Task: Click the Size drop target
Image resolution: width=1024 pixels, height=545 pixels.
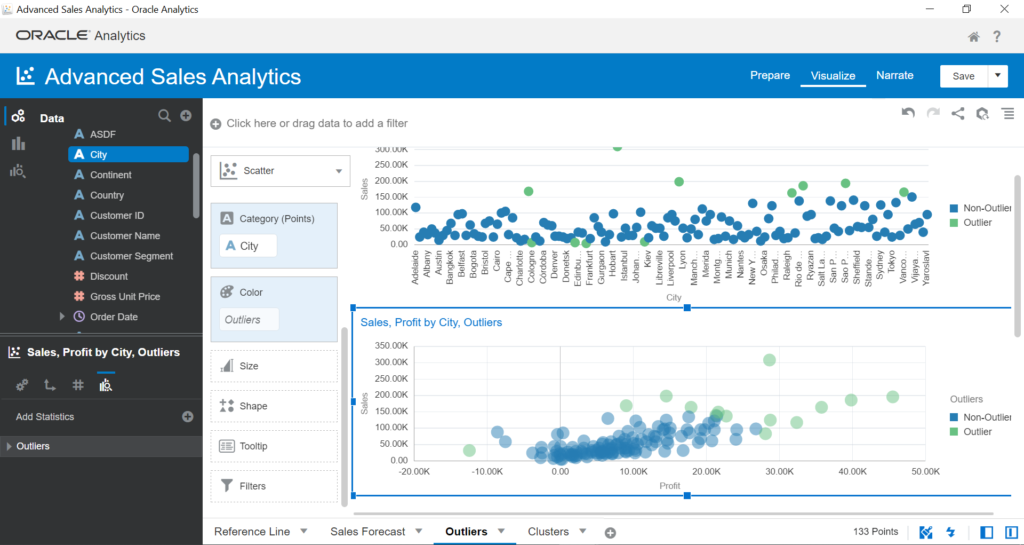Action: pyautogui.click(x=274, y=366)
